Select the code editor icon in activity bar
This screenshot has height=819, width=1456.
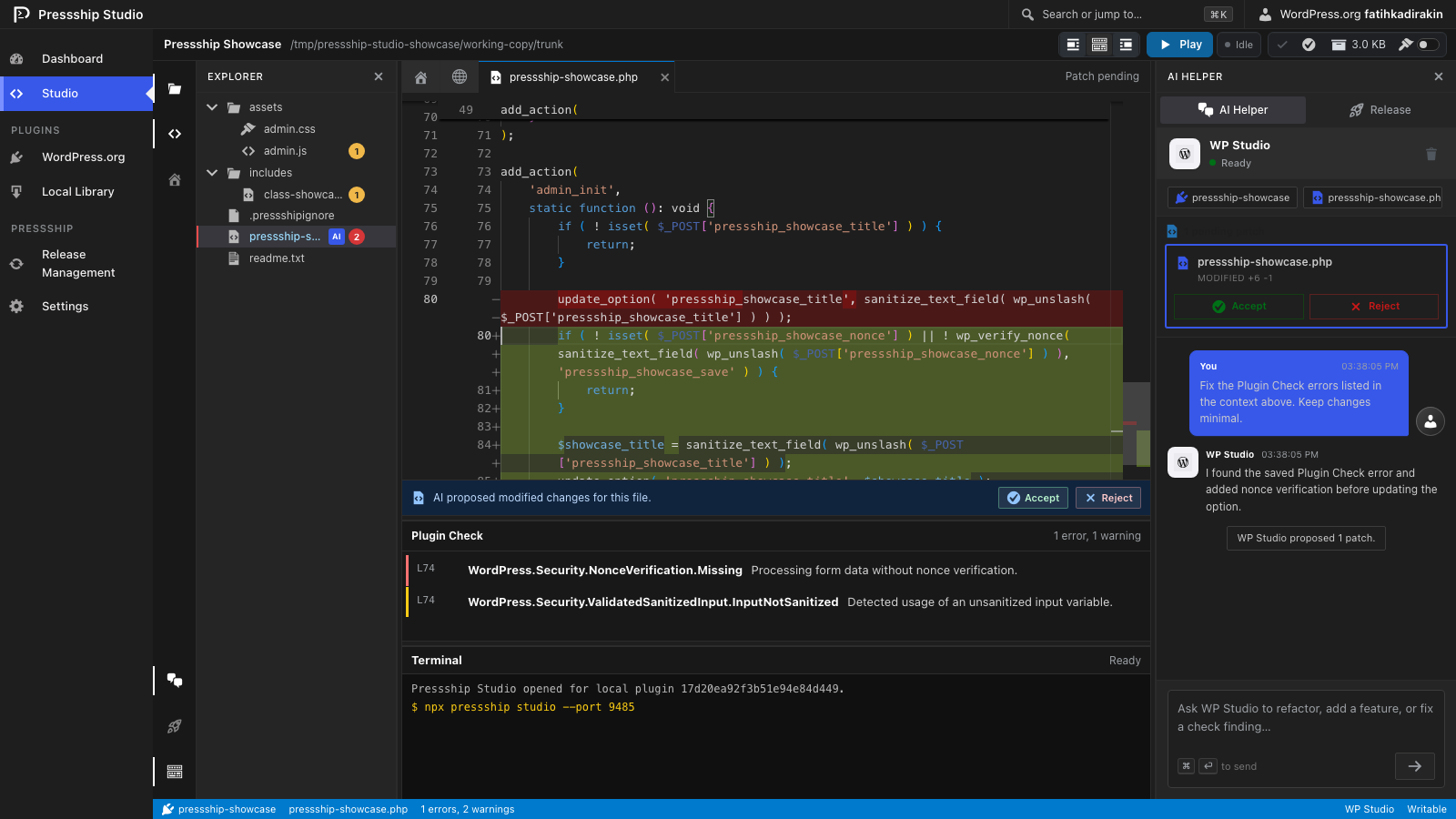(x=175, y=134)
